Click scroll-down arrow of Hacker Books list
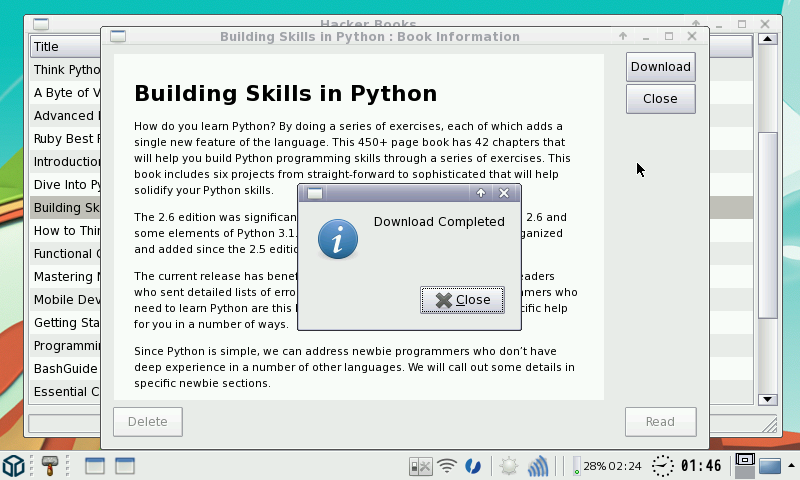 pyautogui.click(x=767, y=399)
